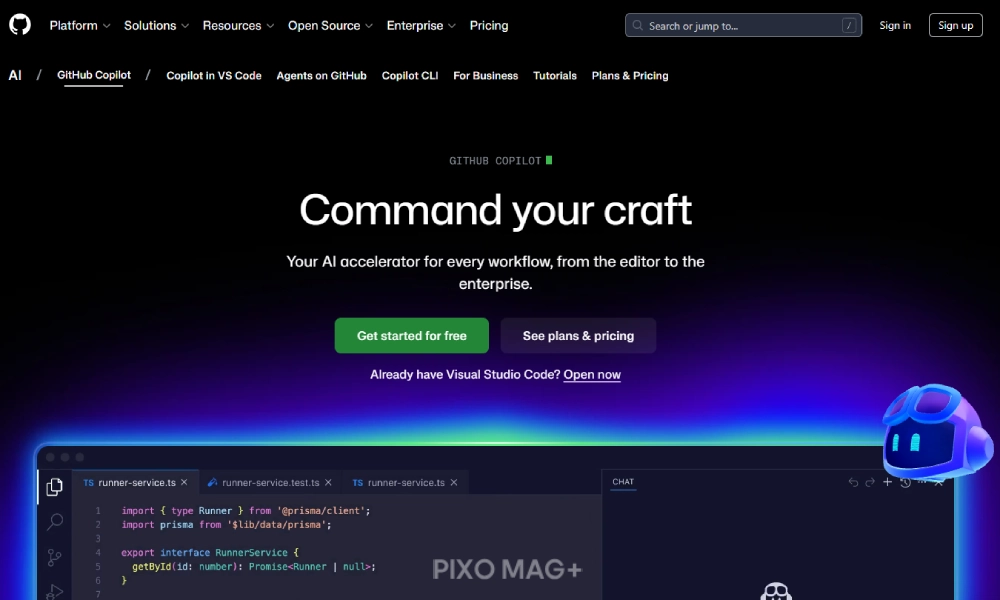Close the active runner-service.ts editor tab
1000x600 pixels.
[184, 482]
